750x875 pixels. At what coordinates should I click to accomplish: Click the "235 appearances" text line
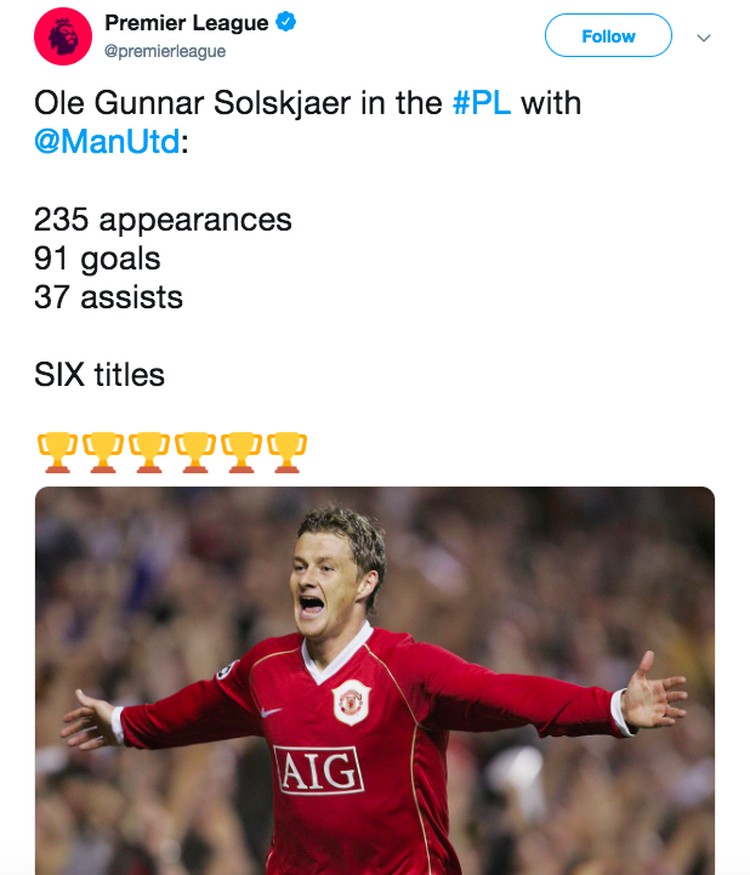[162, 219]
